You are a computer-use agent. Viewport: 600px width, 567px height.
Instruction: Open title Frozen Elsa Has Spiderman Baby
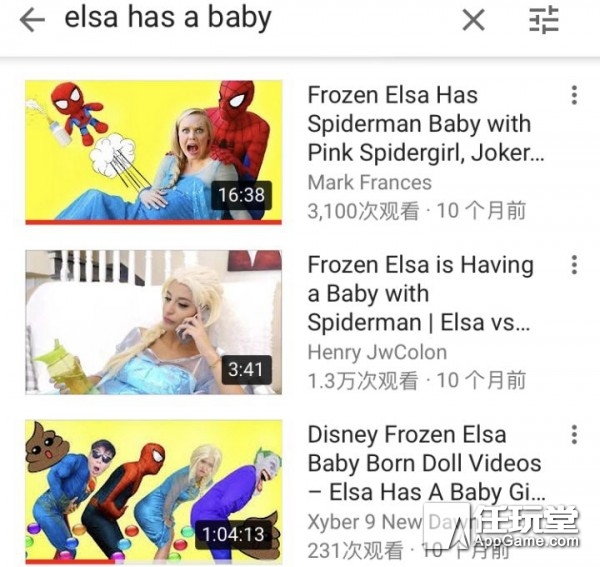(x=426, y=124)
